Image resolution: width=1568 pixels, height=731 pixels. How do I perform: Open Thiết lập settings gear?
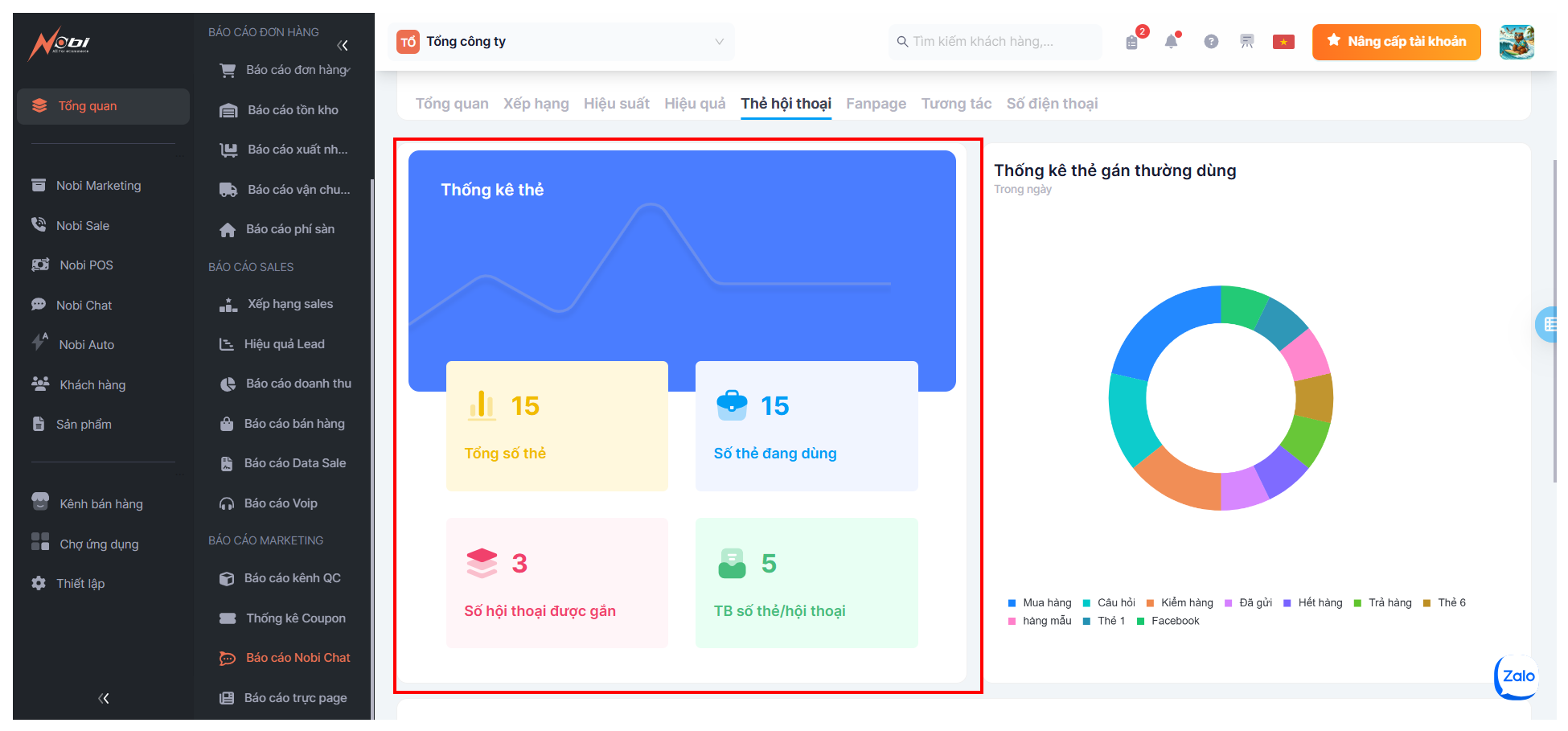tap(80, 584)
